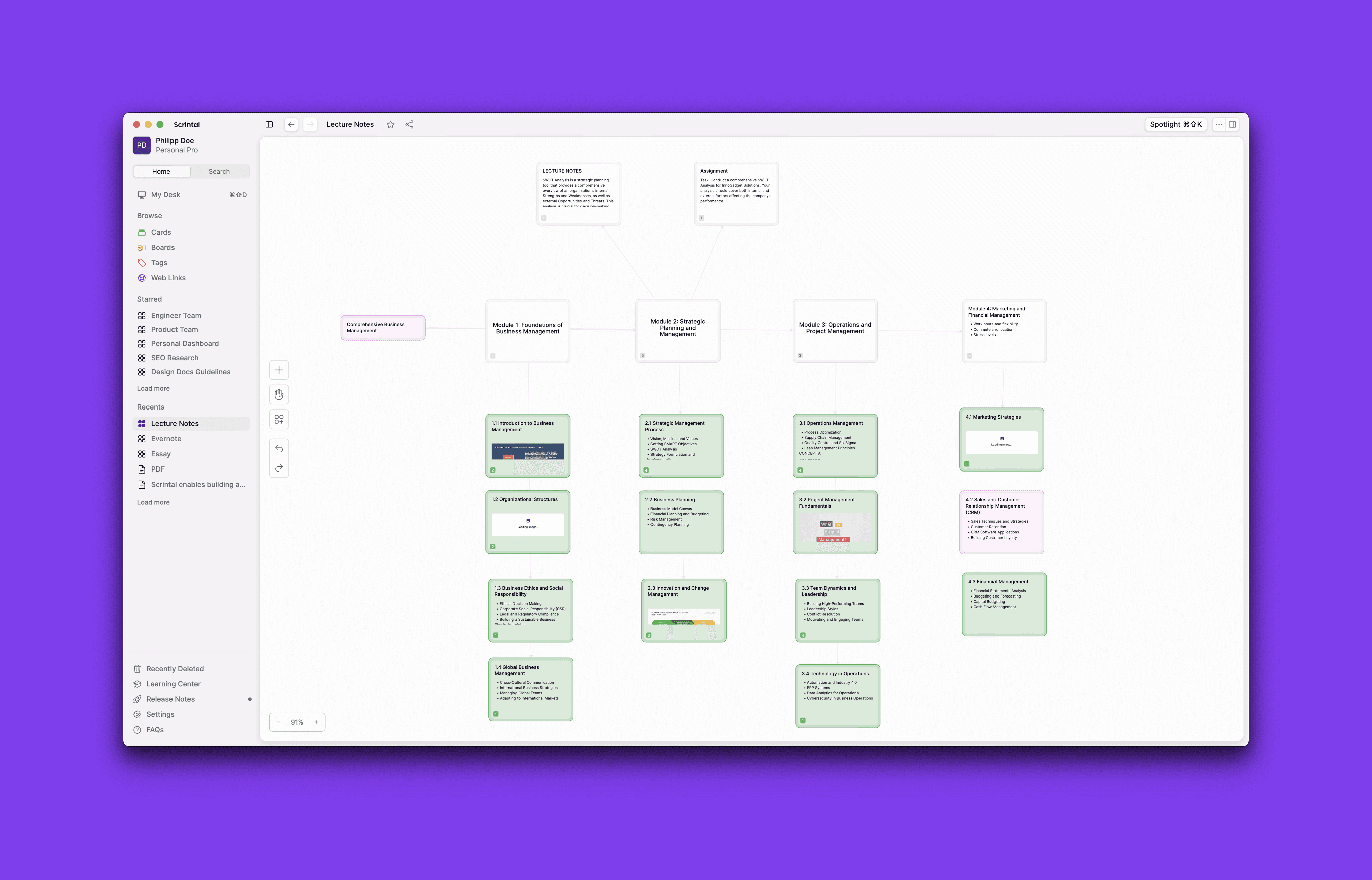Click the back navigation arrow
Viewport: 1372px width, 880px height.
[x=291, y=125]
